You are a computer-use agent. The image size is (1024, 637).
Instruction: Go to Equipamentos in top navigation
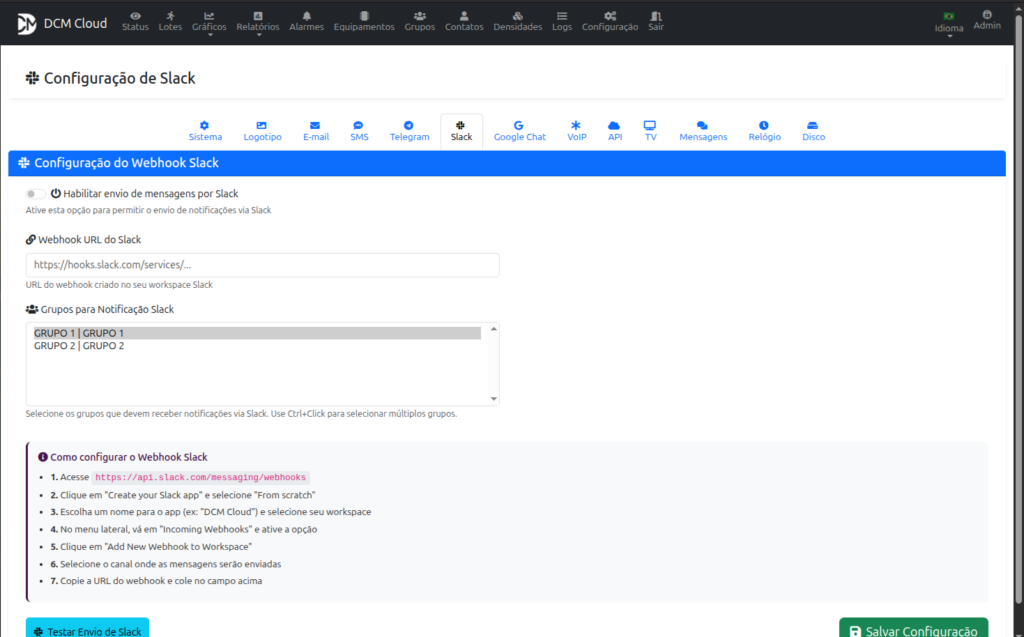point(364,21)
